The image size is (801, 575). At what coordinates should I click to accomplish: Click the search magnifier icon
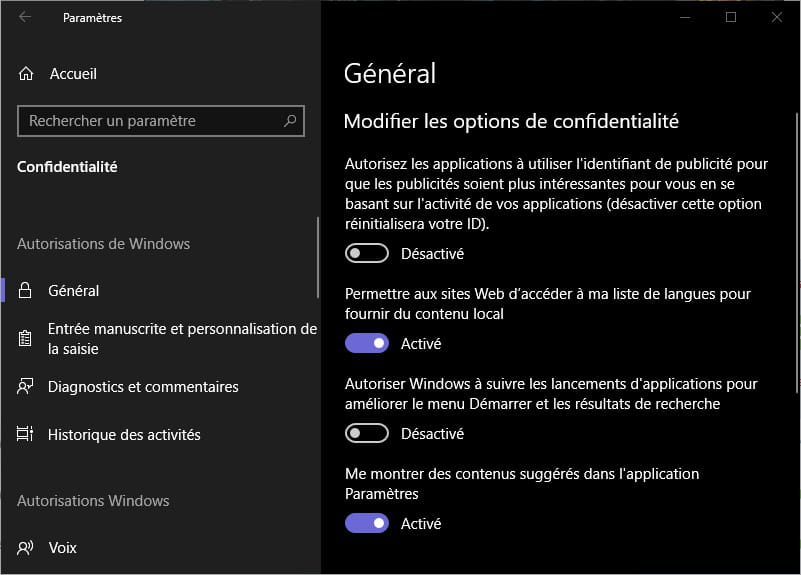[x=290, y=121]
